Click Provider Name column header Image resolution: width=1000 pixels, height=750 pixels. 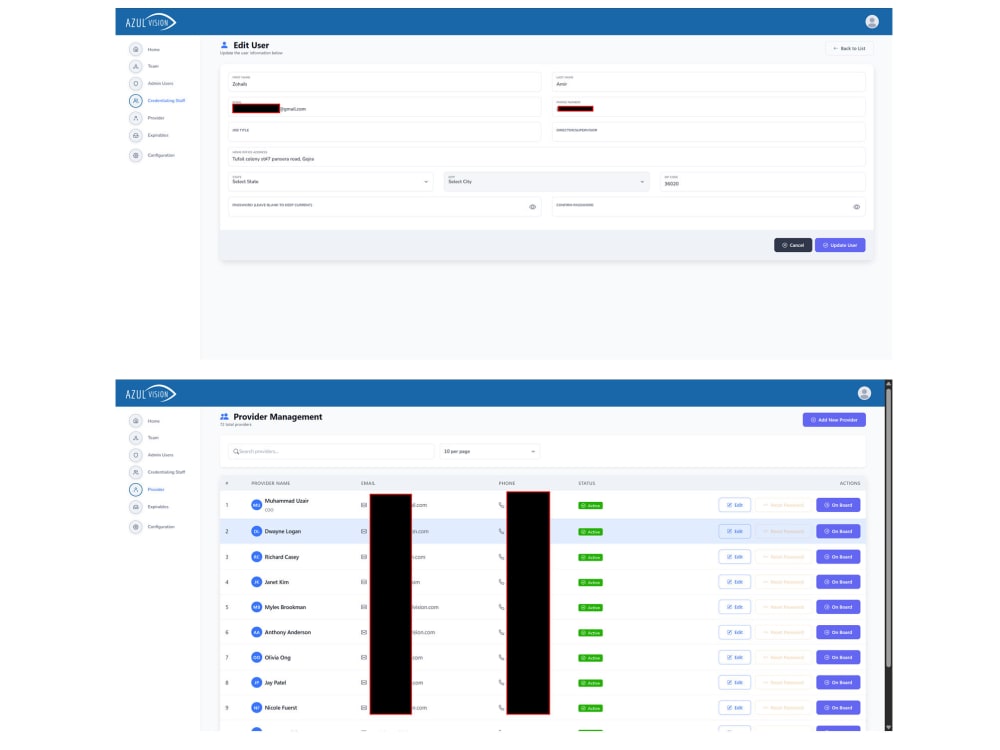270,483
